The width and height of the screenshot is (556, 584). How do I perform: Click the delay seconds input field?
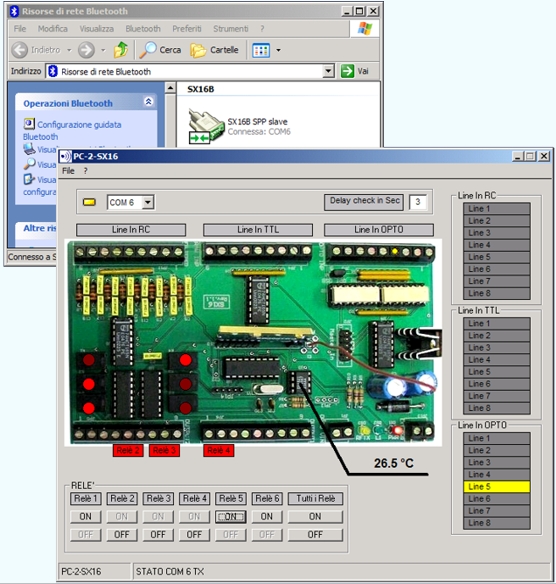click(x=418, y=202)
